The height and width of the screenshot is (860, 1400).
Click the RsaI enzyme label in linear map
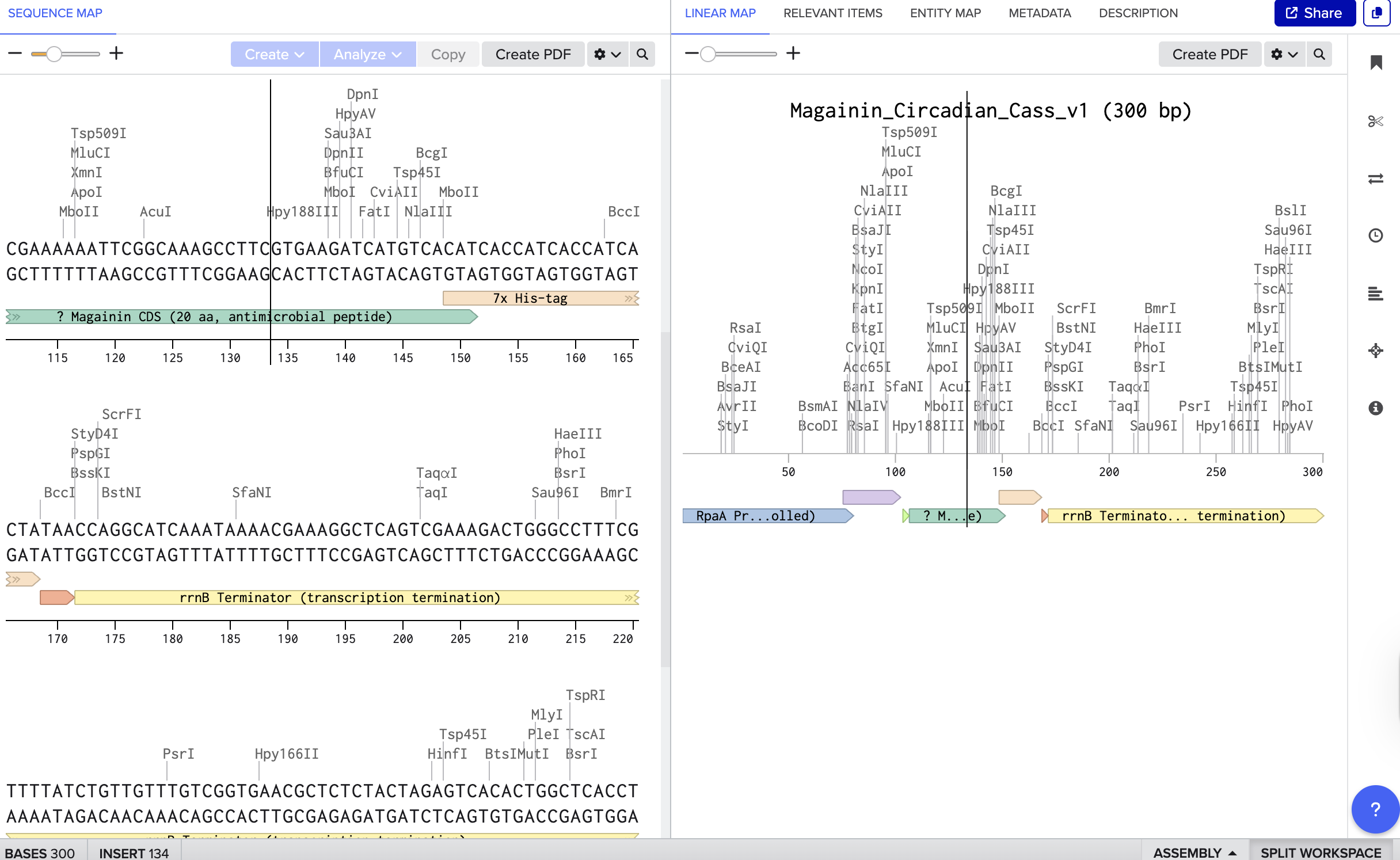745,328
